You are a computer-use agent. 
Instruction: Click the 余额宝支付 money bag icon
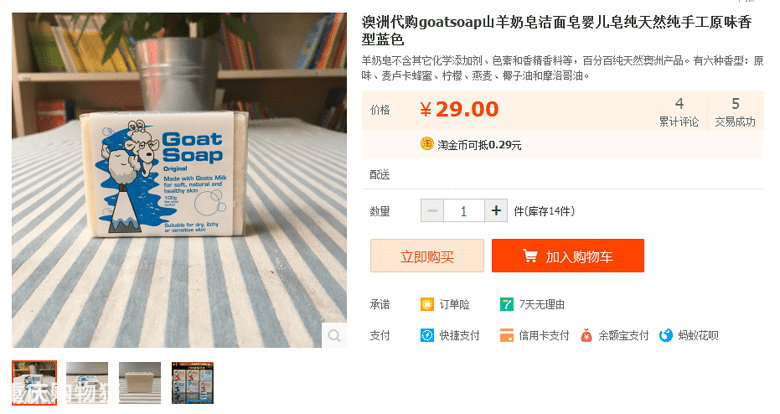(586, 335)
